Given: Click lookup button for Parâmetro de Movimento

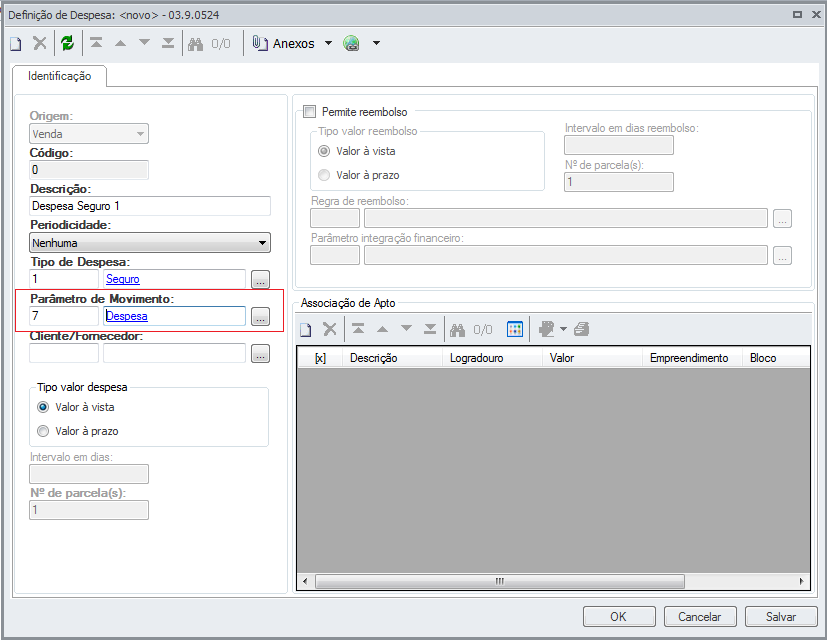Looking at the screenshot, I should [260, 317].
